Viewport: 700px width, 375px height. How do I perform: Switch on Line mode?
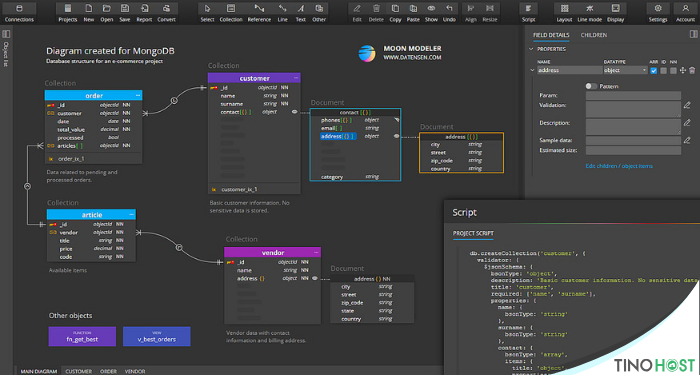pos(590,8)
